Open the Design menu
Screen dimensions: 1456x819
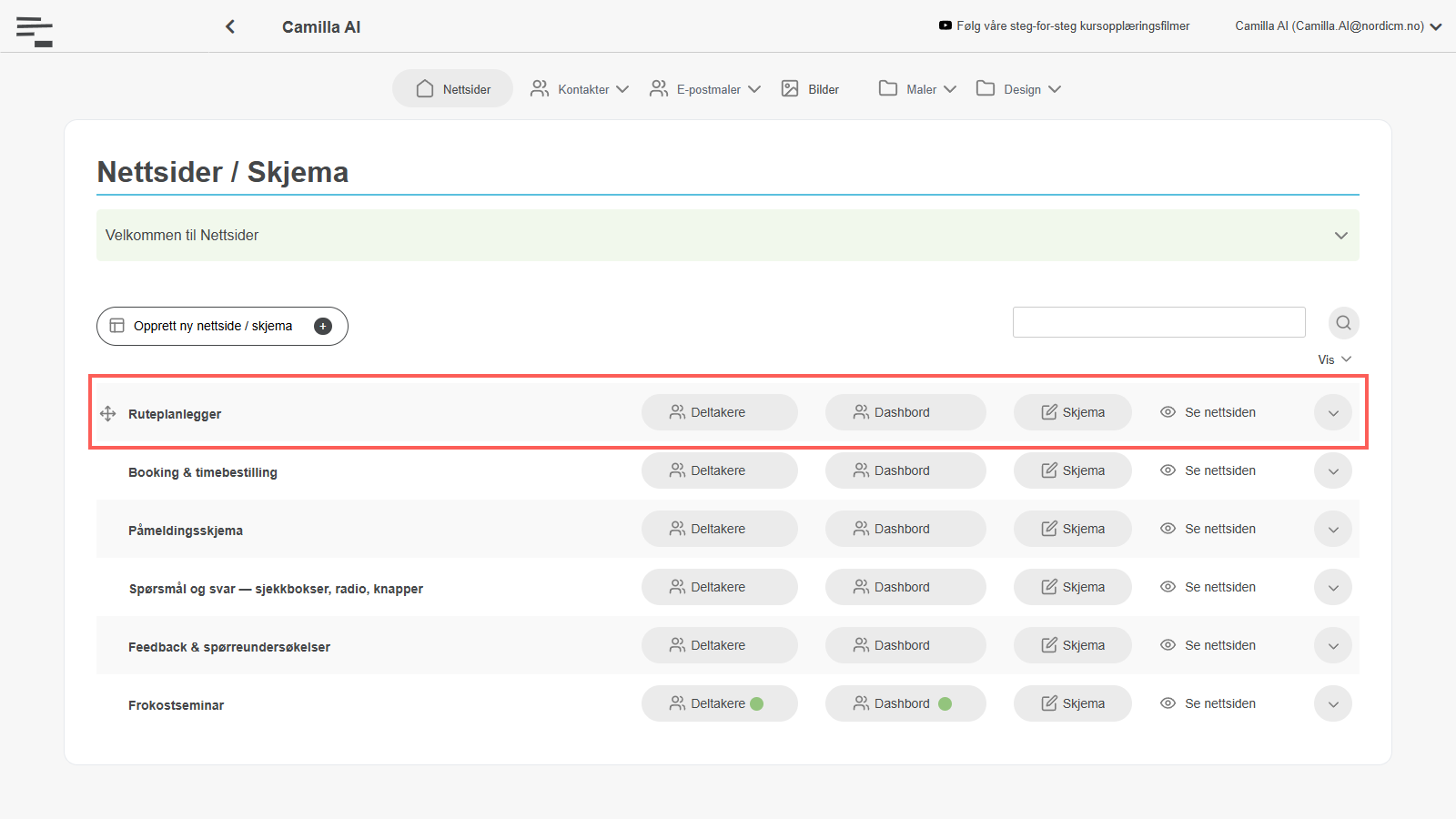click(x=1018, y=89)
